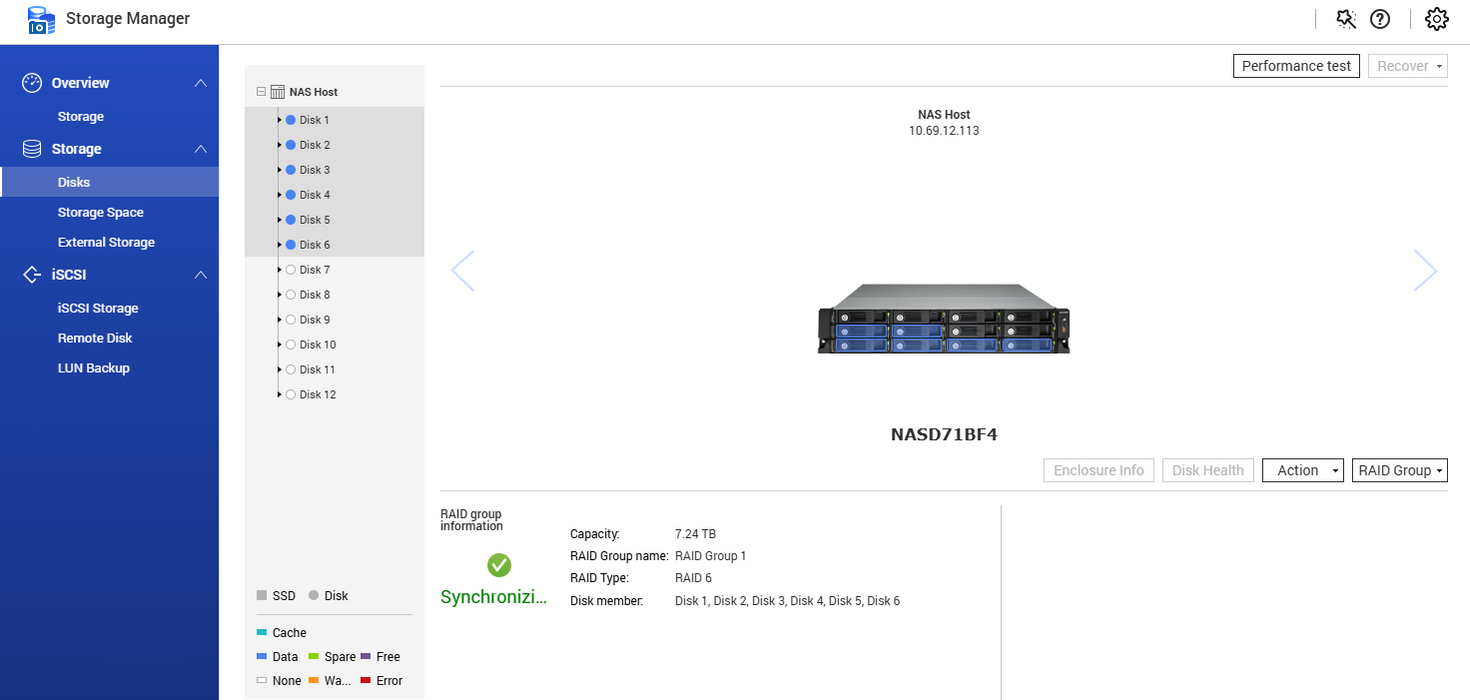Show previous enclosure with left arrow
Image resolution: width=1470 pixels, height=700 pixels.
pyautogui.click(x=462, y=270)
